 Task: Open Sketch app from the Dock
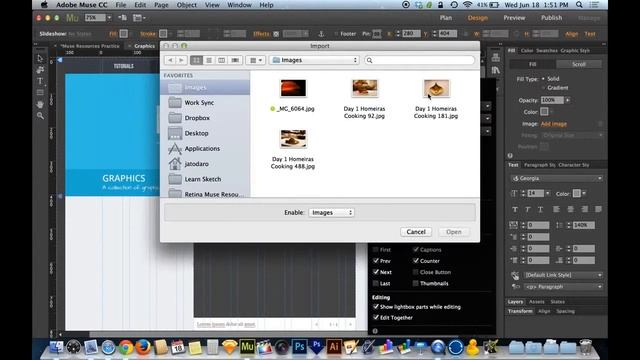pos(230,347)
